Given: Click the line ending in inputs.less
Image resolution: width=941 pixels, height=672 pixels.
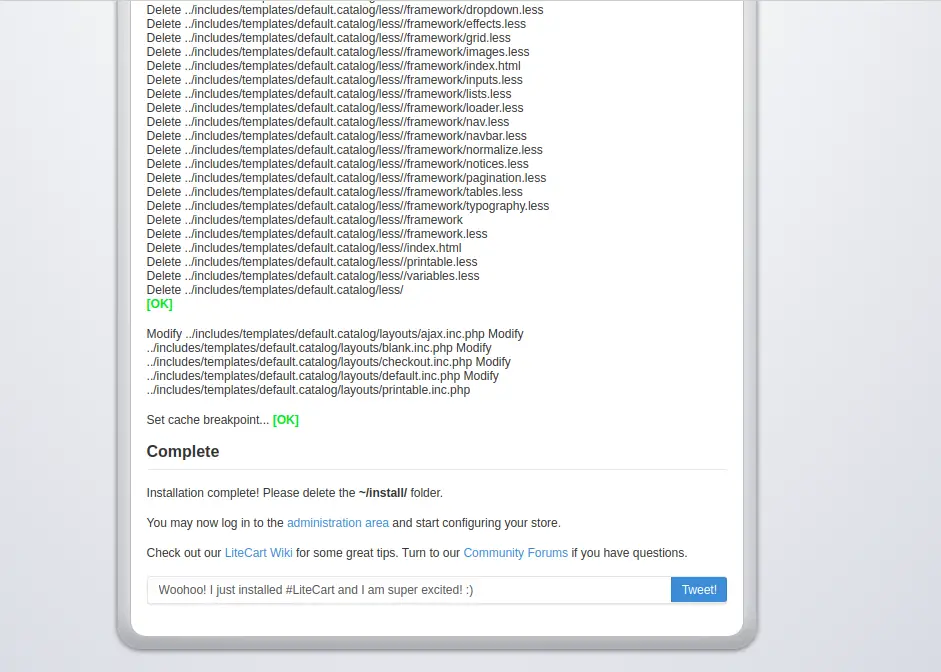Looking at the screenshot, I should (x=334, y=80).
